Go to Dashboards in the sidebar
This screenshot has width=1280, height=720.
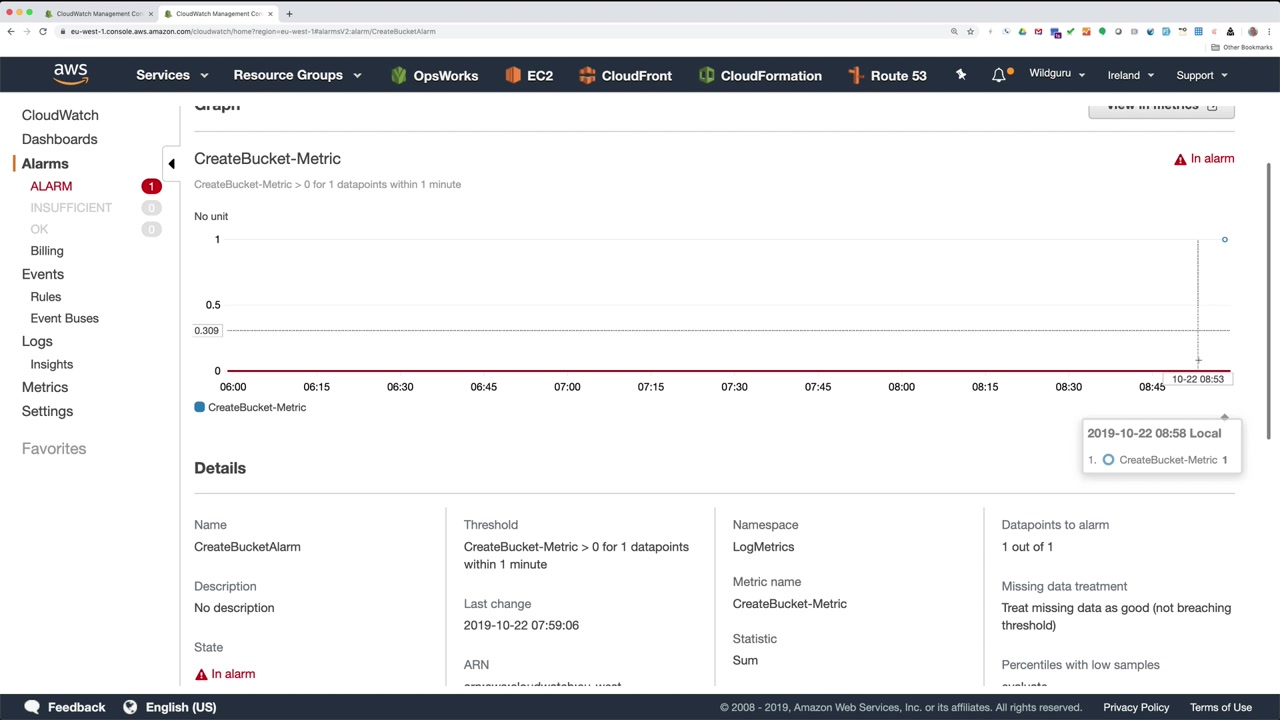click(60, 139)
